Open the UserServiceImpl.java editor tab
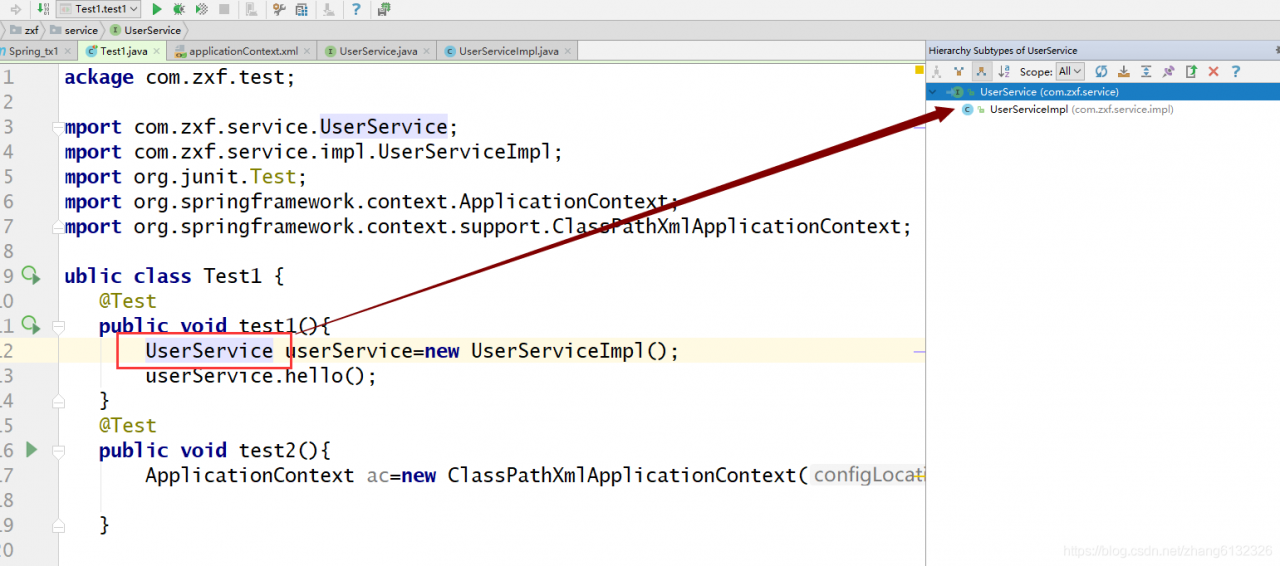This screenshot has width=1280, height=566. [508, 51]
